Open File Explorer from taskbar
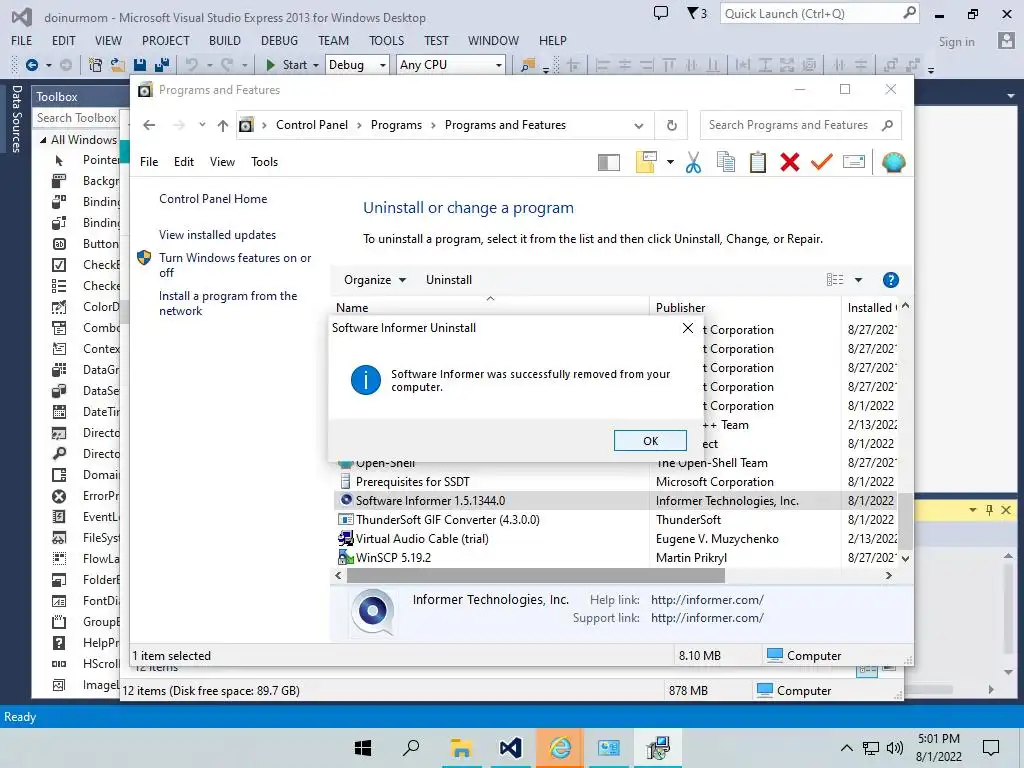Viewport: 1024px width, 768px height. 461,748
